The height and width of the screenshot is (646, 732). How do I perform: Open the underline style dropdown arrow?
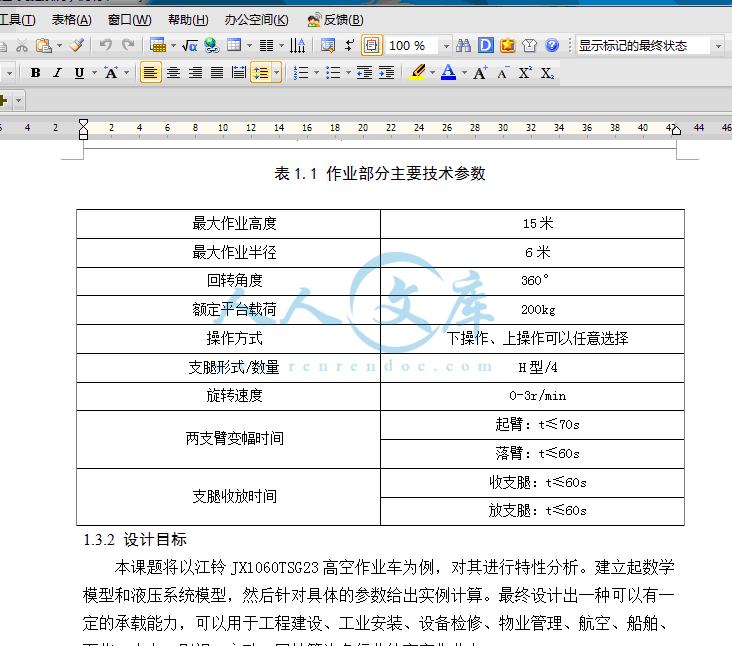pyautogui.click(x=95, y=73)
